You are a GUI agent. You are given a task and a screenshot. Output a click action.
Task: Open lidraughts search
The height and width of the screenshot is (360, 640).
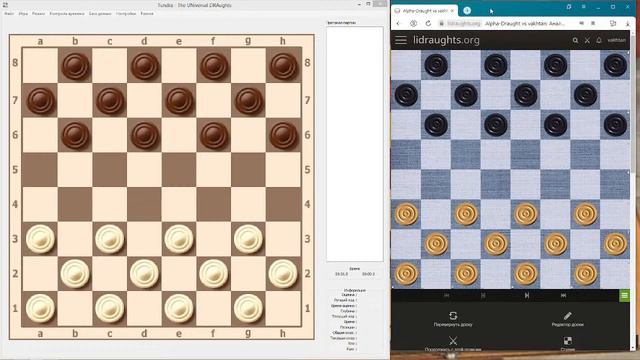[575, 40]
